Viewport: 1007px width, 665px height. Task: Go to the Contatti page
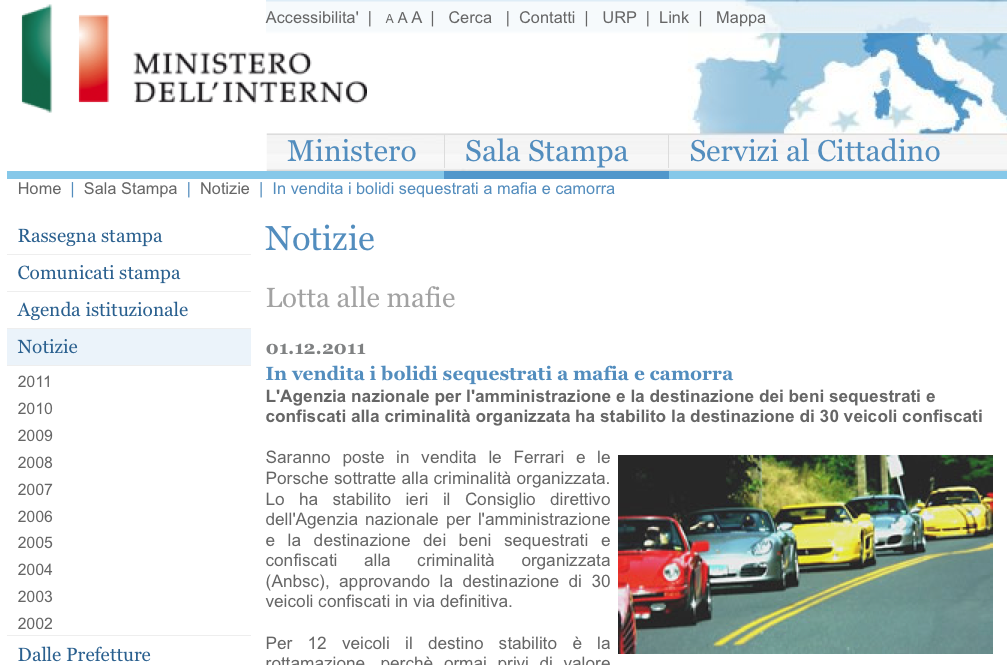[x=547, y=17]
